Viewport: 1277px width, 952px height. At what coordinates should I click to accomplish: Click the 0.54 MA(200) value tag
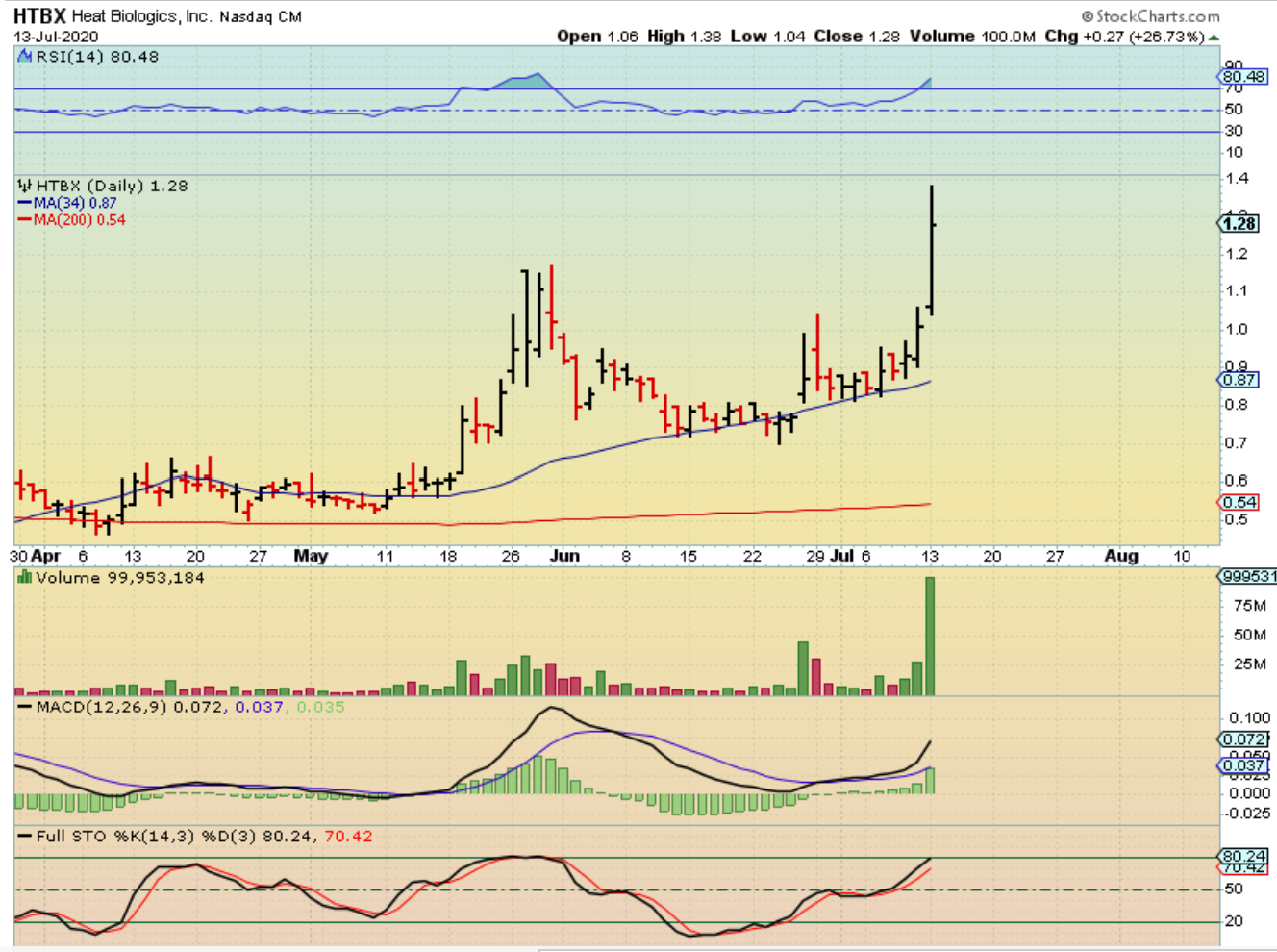tap(1239, 502)
